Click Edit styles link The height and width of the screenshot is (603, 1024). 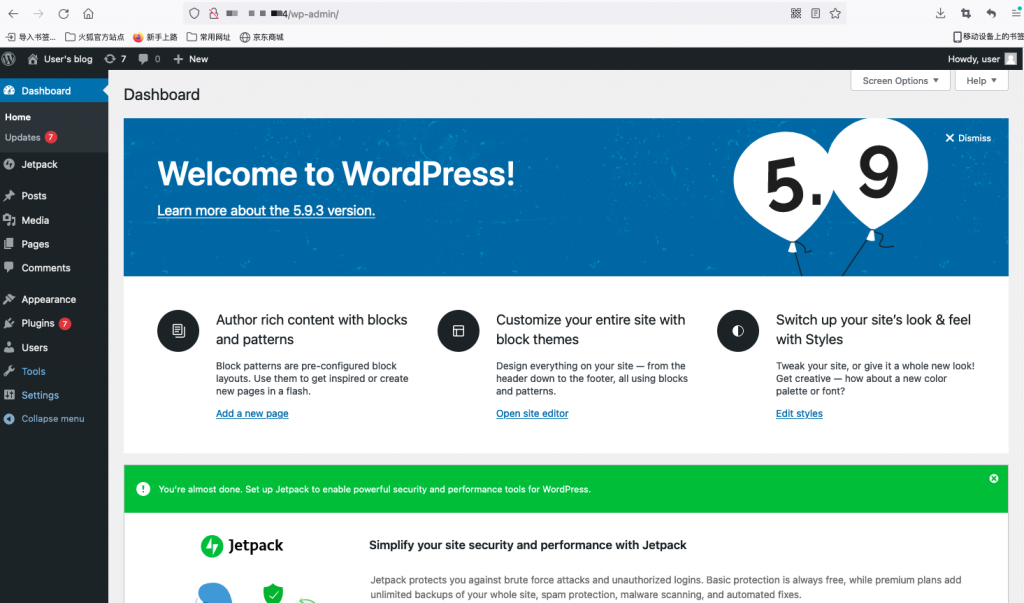(799, 414)
